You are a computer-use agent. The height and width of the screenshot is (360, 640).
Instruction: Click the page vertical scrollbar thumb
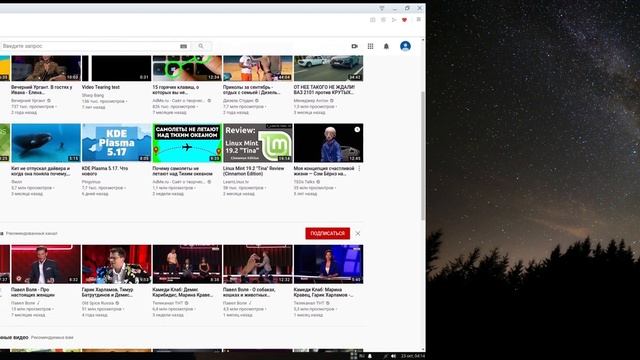coord(423,156)
